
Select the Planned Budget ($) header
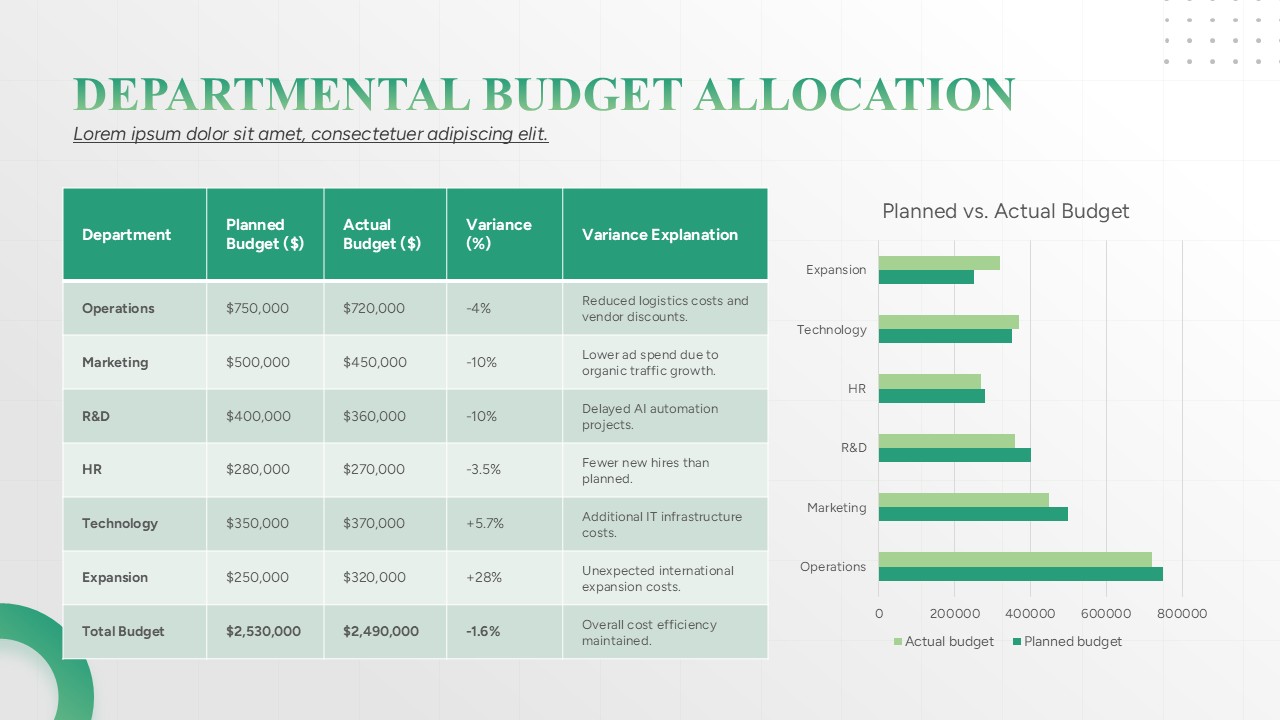pyautogui.click(x=265, y=234)
